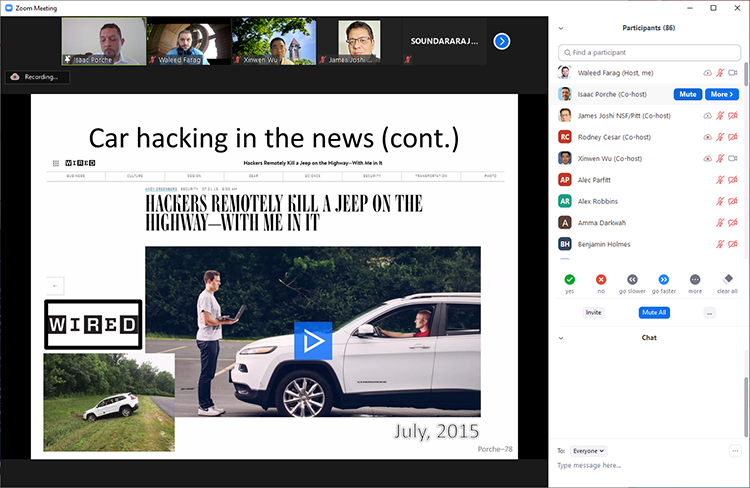Click the 'go slower' reaction icon

(x=632, y=279)
